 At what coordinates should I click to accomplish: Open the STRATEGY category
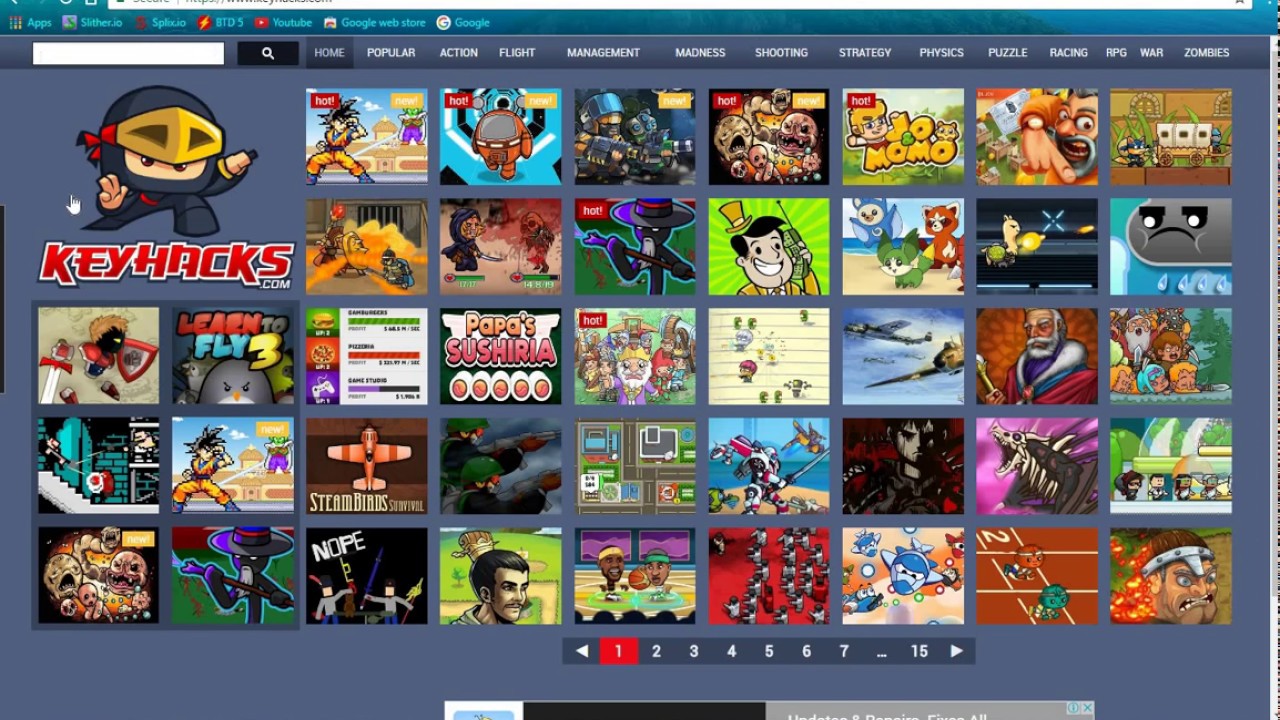[865, 53]
